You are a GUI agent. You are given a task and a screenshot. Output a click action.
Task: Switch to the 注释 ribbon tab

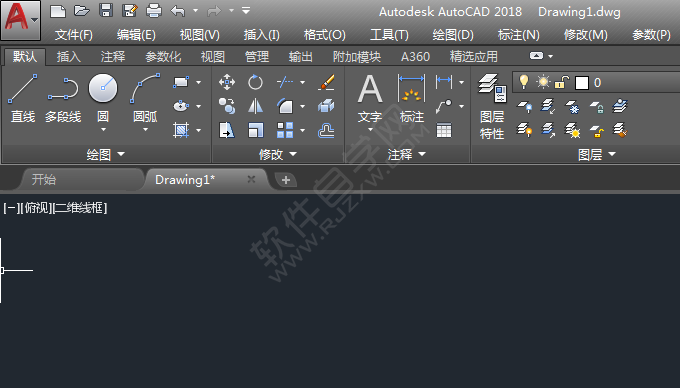click(113, 56)
